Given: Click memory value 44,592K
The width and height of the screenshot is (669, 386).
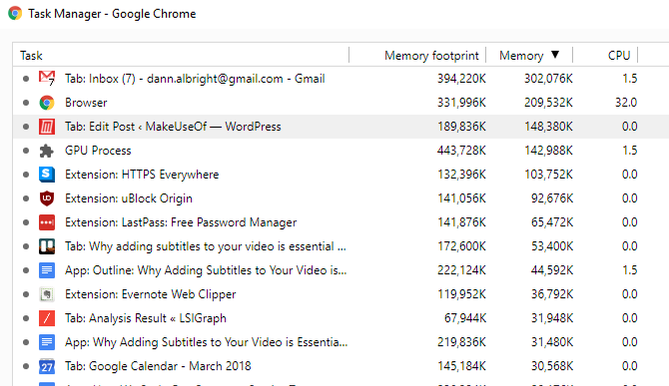Looking at the screenshot, I should point(552,270).
